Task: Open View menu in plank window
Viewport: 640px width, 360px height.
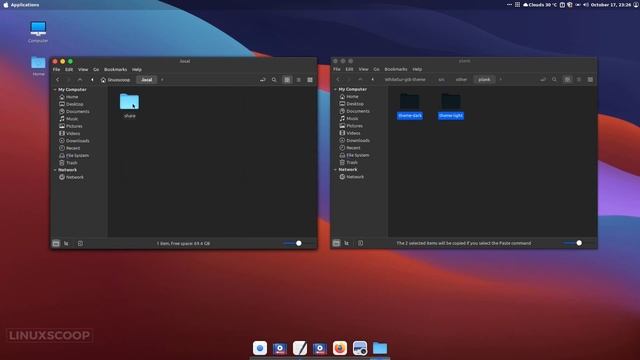Action: click(363, 69)
